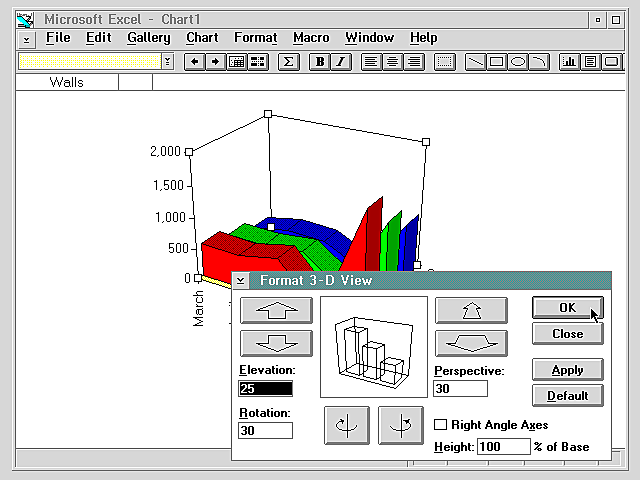Screen dimensions: 640x480
Task: Open the File menu
Action: 58,38
